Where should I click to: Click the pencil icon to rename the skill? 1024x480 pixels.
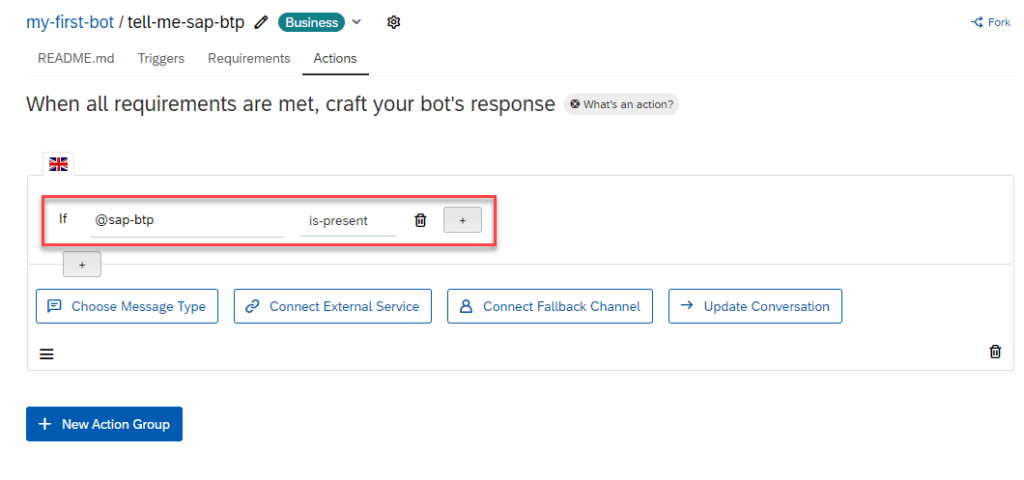pyautogui.click(x=262, y=22)
